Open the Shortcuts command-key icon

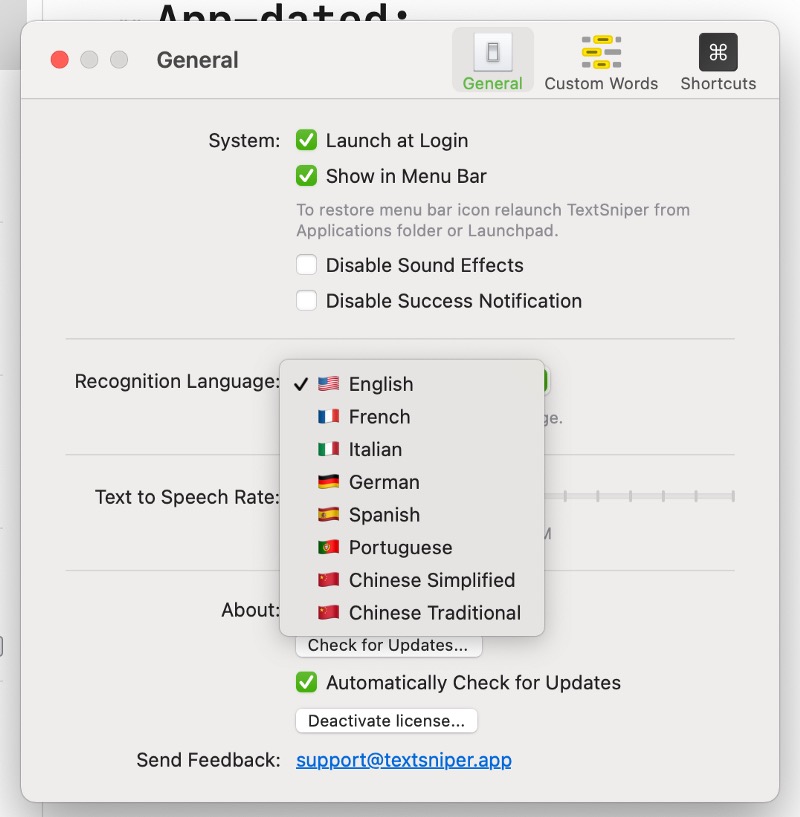pos(718,52)
